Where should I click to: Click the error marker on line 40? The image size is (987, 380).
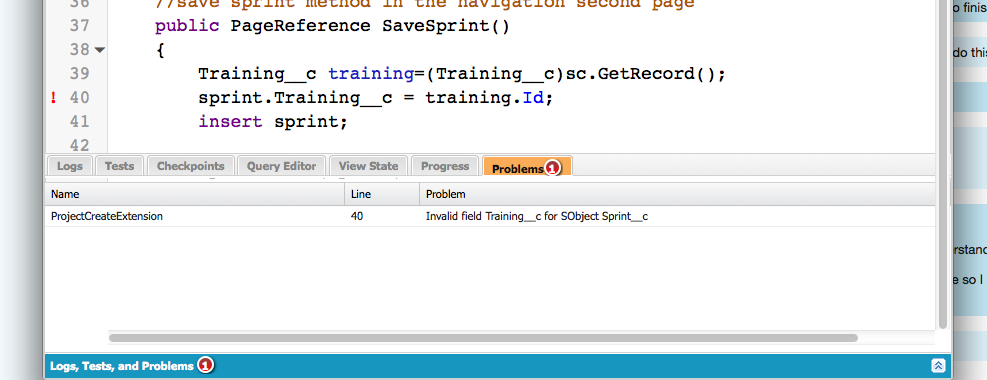pos(54,98)
